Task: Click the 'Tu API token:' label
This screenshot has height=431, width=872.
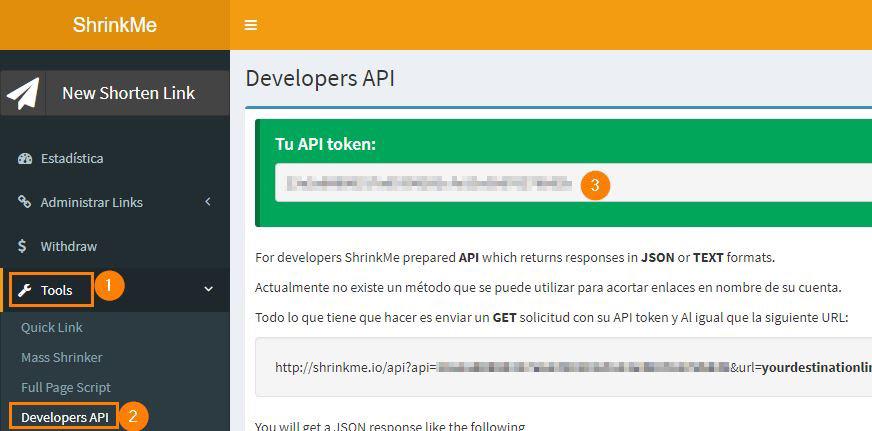Action: 325,145
